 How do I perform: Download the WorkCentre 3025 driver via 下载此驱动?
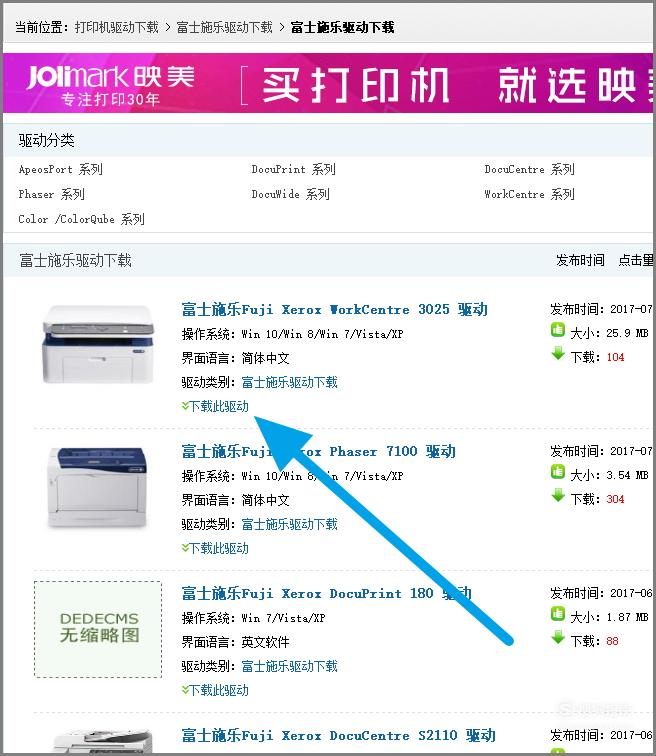215,406
